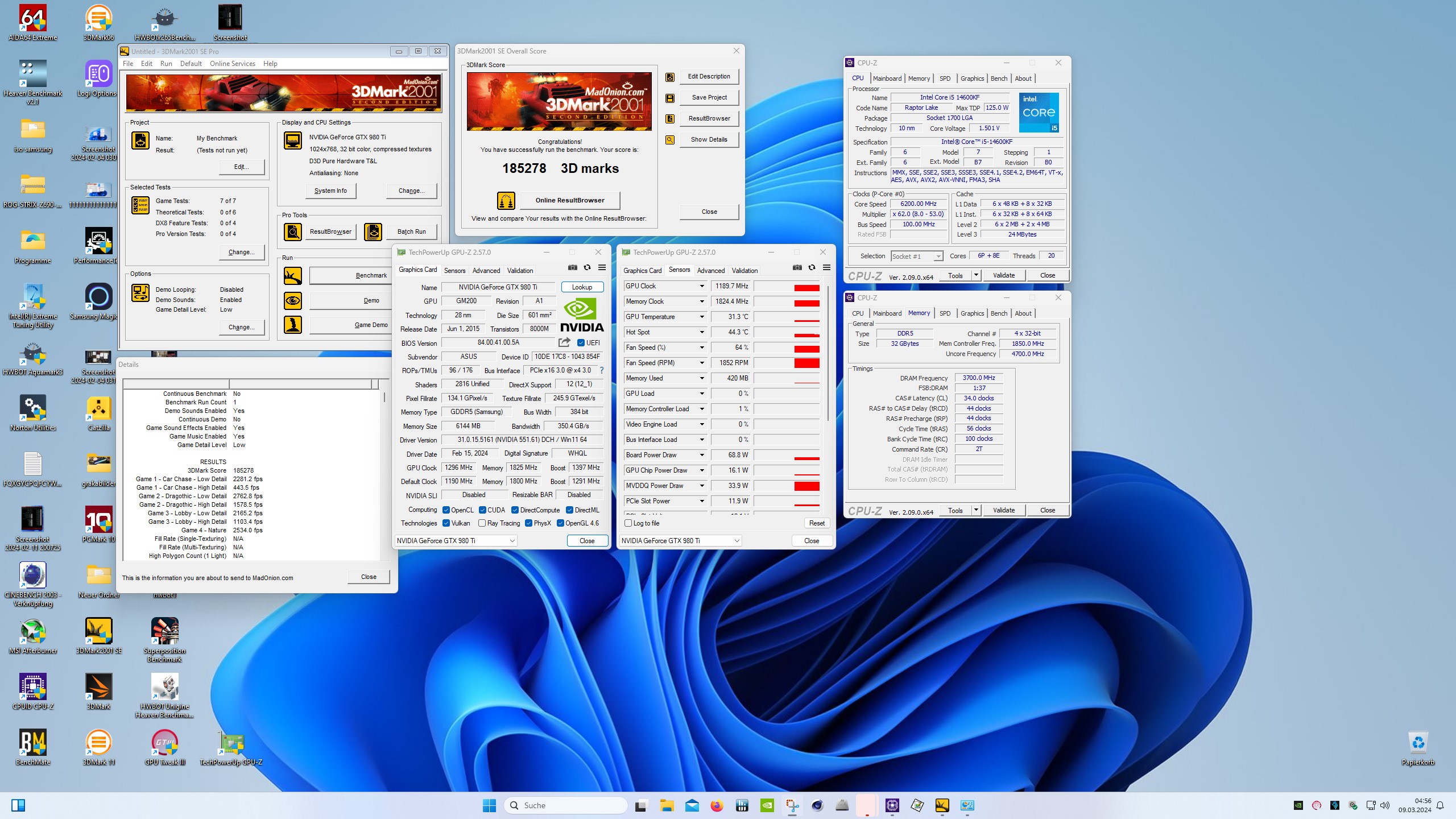This screenshot has width=1456, height=819.
Task: Click Validate button in upper CPU-Z
Action: point(1003,275)
